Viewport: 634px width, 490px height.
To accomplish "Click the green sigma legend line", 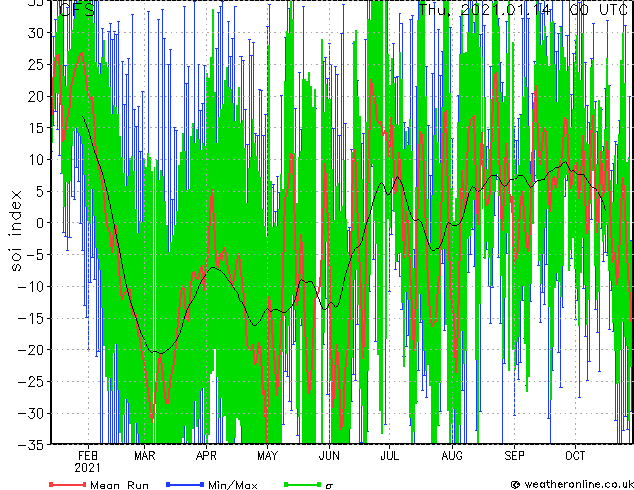I will (x=303, y=484).
